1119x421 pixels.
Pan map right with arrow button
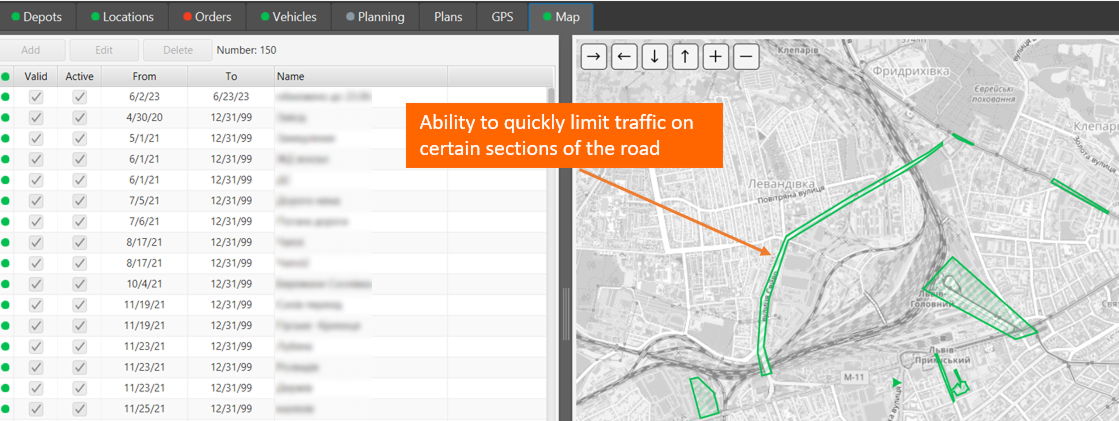594,56
